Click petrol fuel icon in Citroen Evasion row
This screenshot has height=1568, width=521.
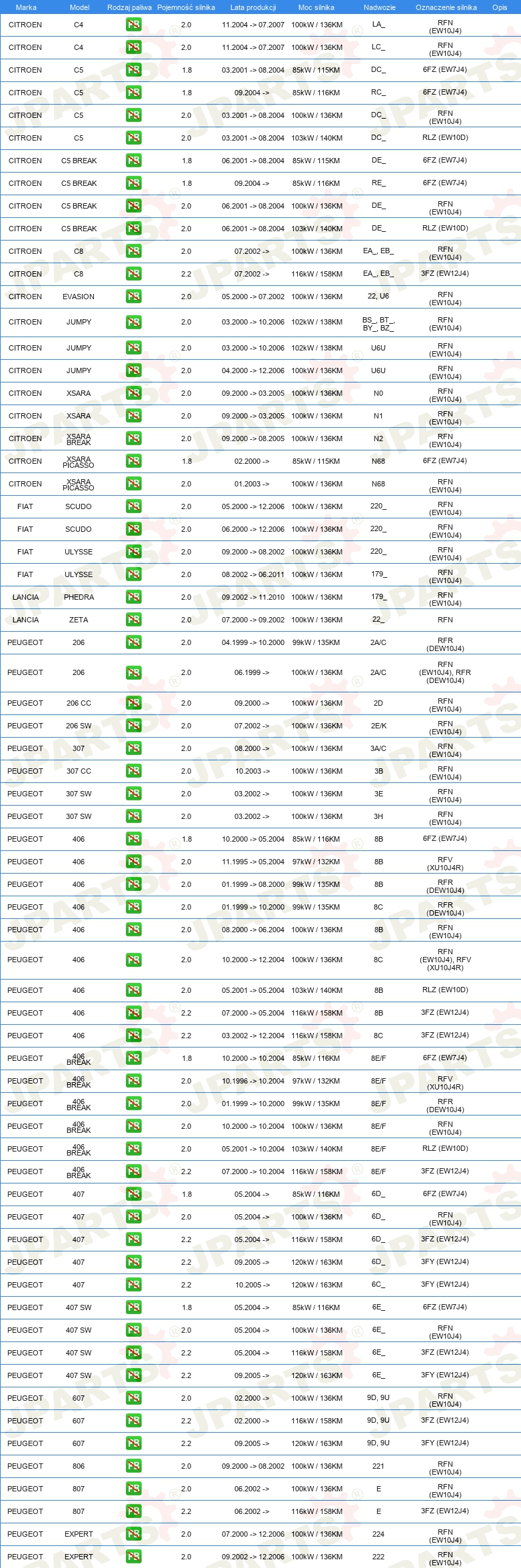[134, 297]
